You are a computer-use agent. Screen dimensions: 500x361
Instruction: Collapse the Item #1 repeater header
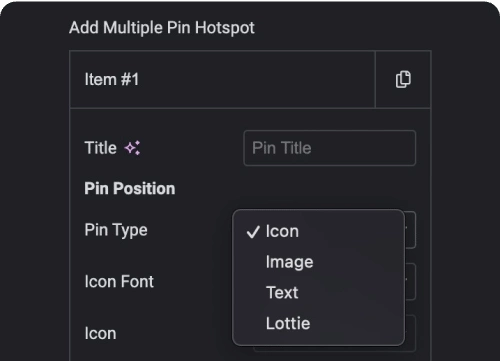222,79
